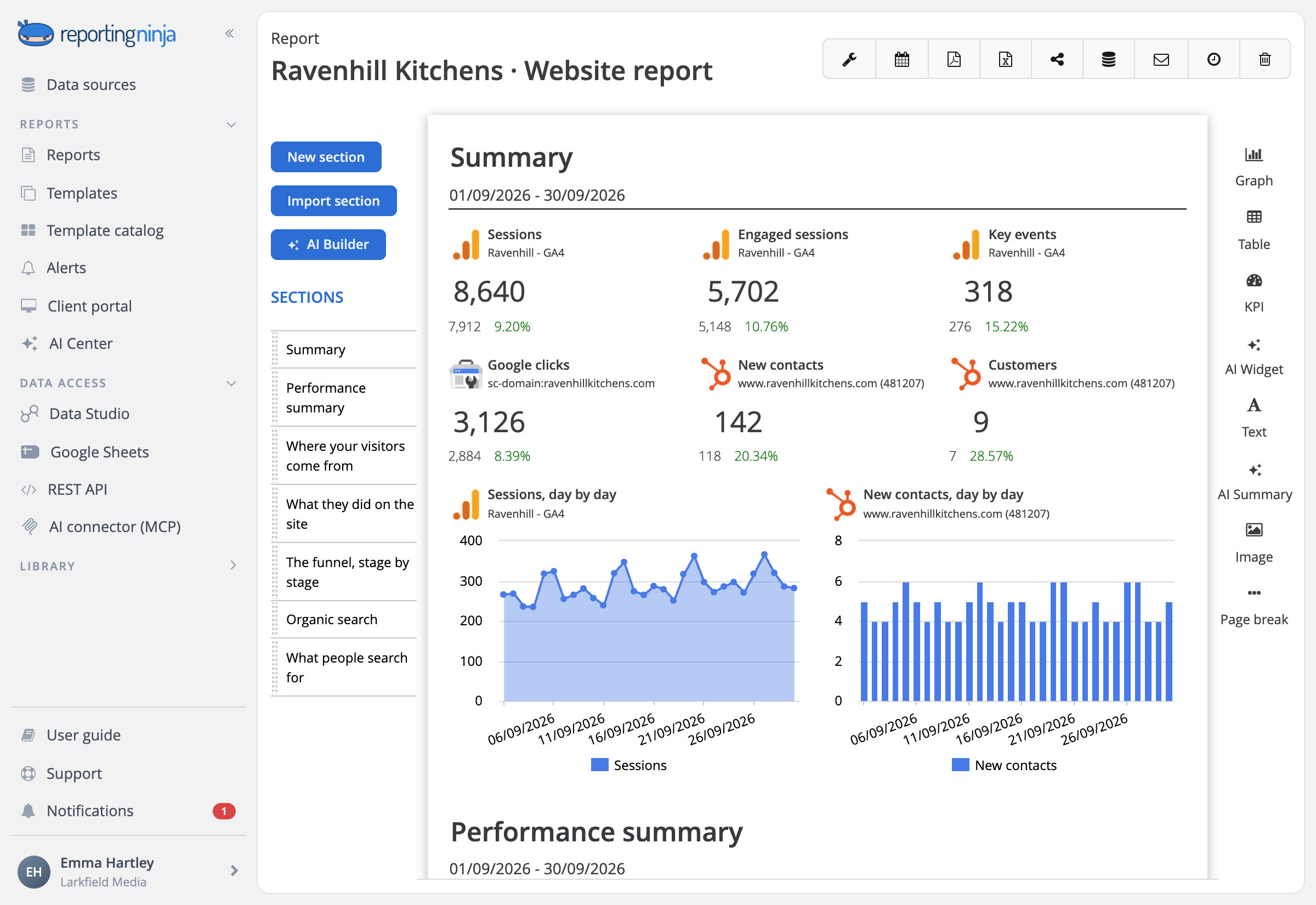Select Where your visitors come from section
Viewport: 1316px width, 905px height.
344,456
